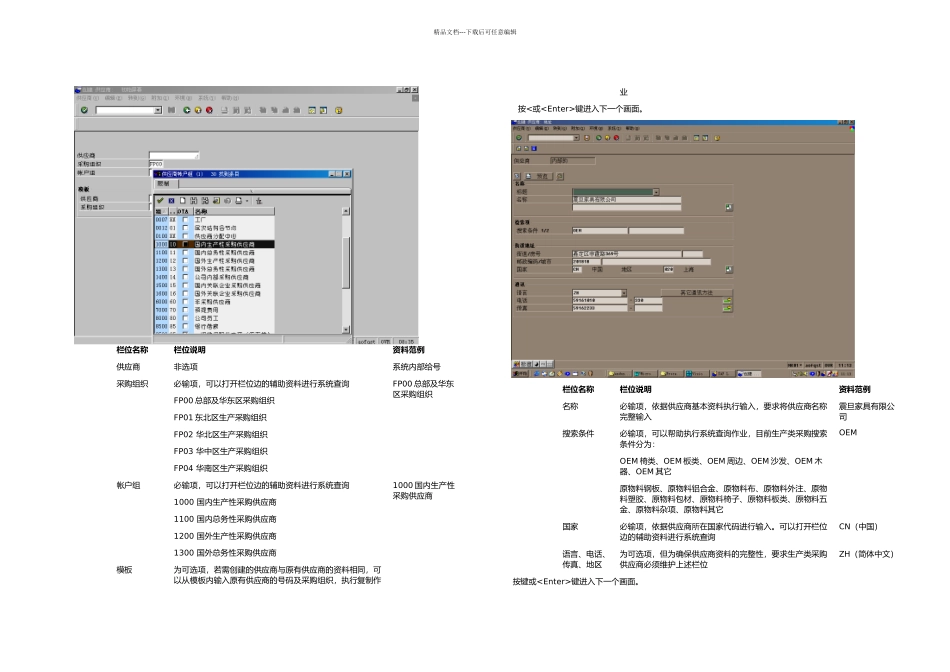Open 编辑 menu in vendor address window
The image size is (950, 672).
[x=541, y=128]
